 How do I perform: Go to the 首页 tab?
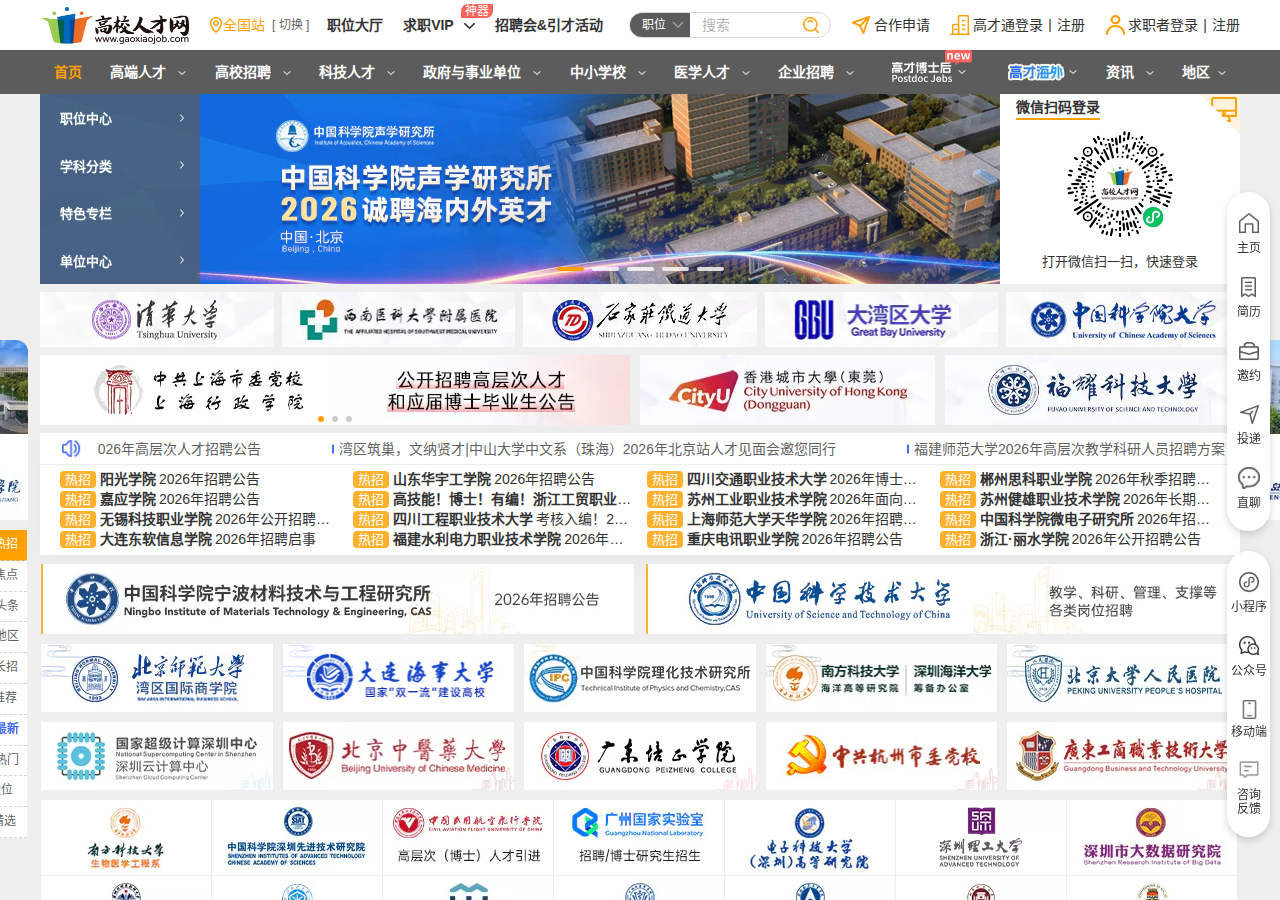pos(68,72)
